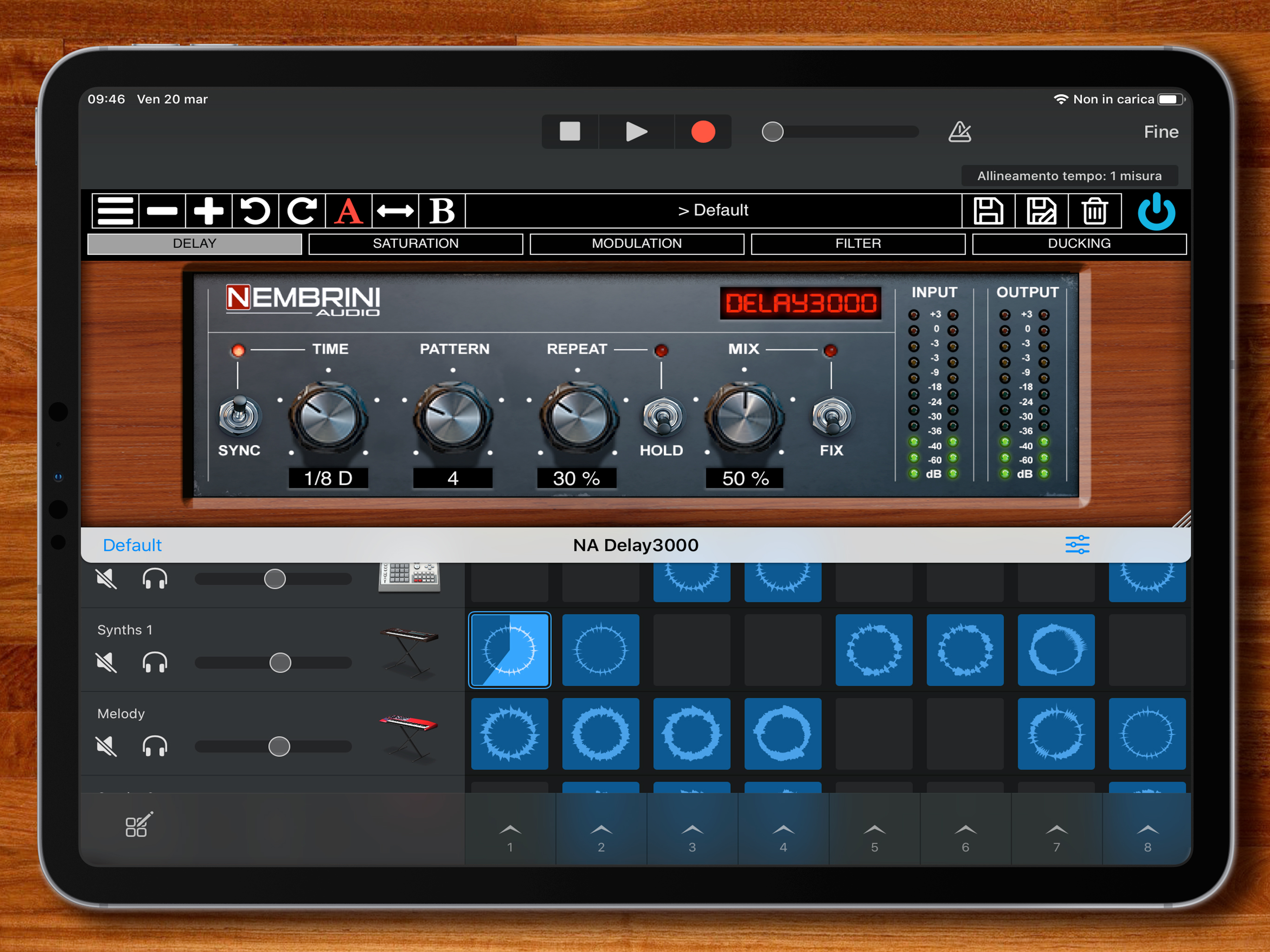Viewport: 1270px width, 952px height.
Task: Open plugin controls view sliders icon
Action: tap(1077, 544)
